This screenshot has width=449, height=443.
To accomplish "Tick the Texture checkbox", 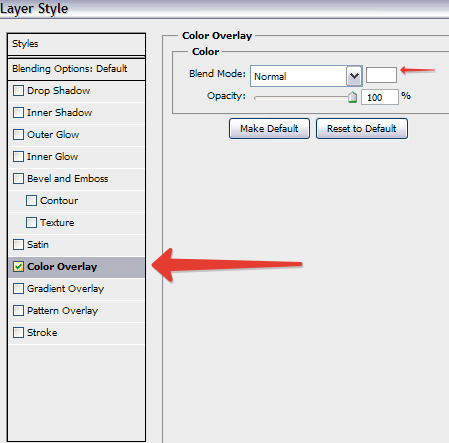I will coord(31,223).
